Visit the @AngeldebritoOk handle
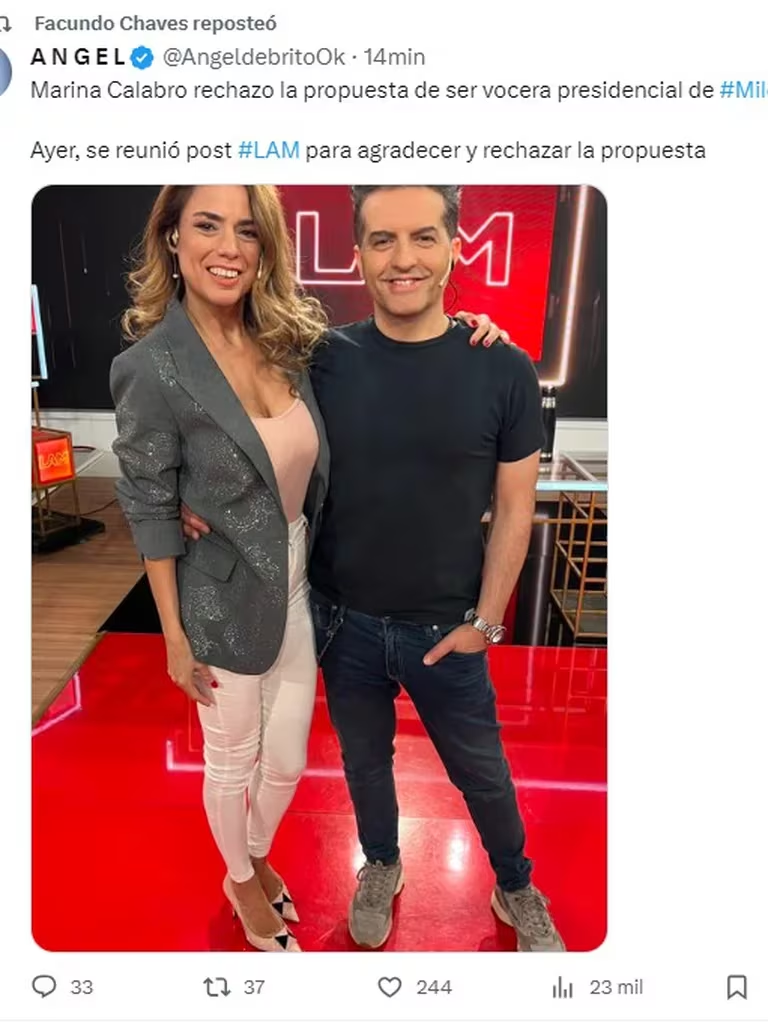This screenshot has width=768, height=1024. coord(253,57)
